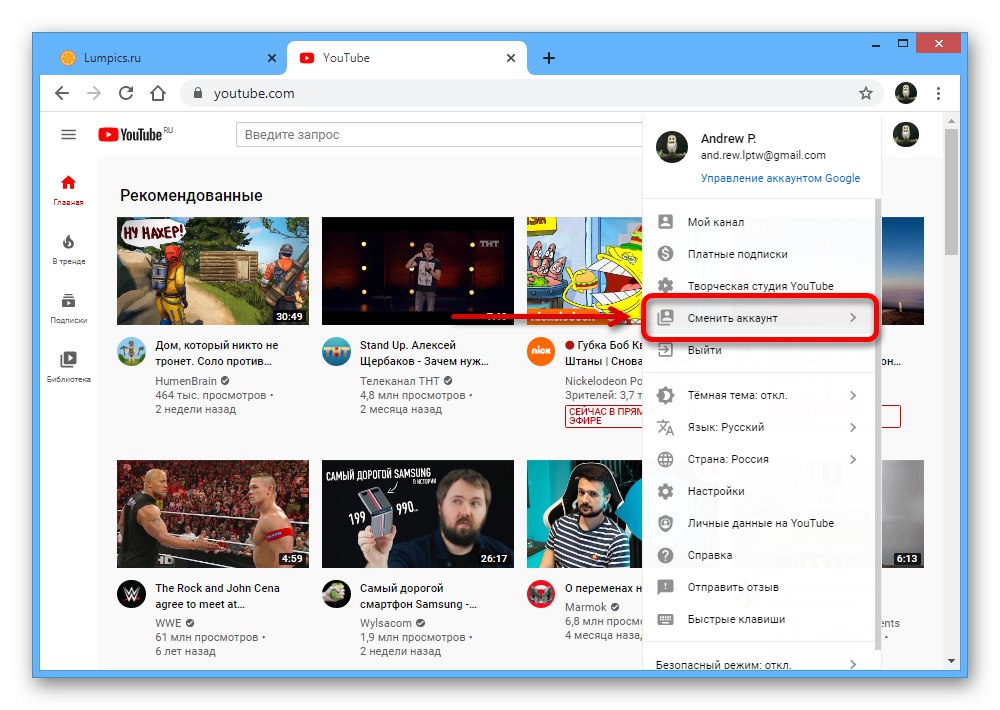Expand the Country: Russia submenu

click(758, 459)
